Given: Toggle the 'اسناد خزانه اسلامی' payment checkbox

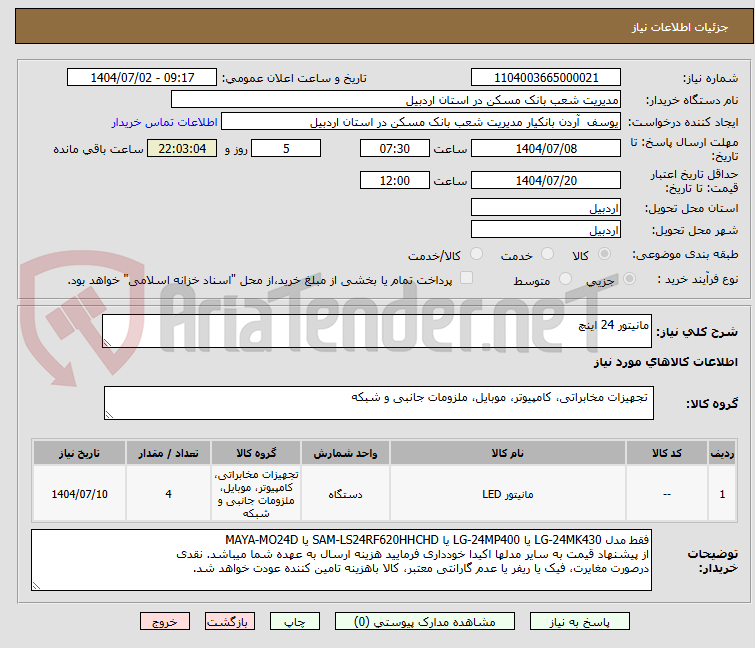Looking at the screenshot, I should (466, 278).
